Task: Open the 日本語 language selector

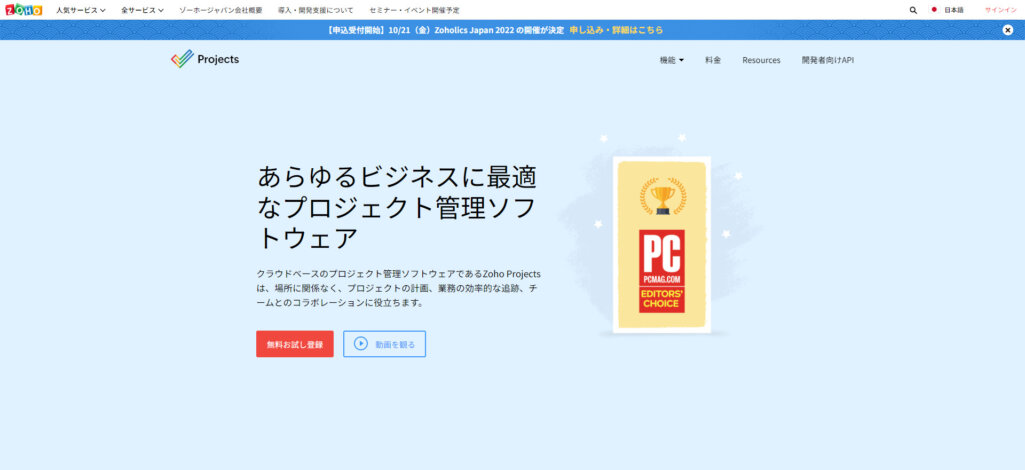Action: (954, 10)
